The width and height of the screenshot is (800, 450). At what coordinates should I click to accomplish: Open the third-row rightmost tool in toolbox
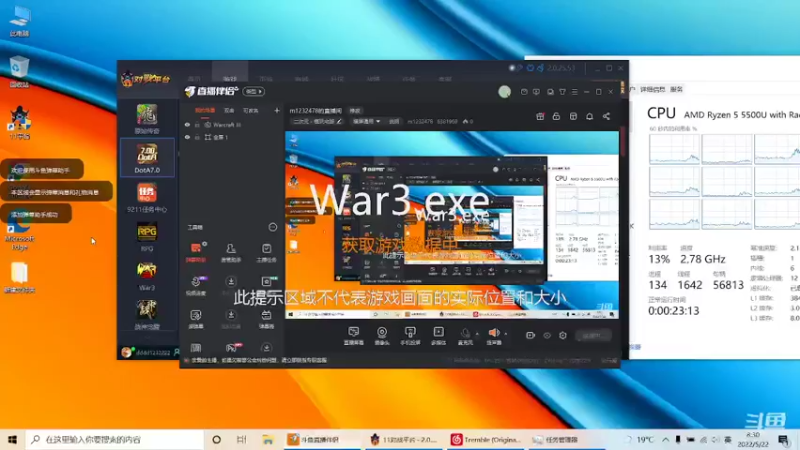(266, 318)
